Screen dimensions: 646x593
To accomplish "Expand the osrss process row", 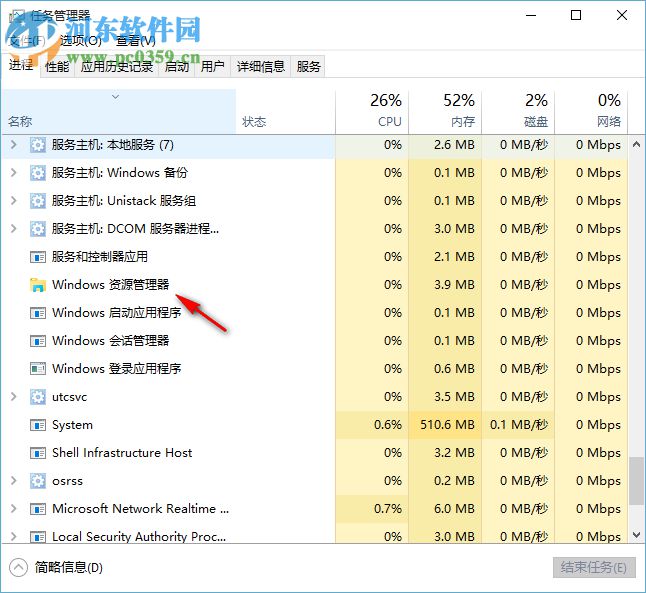I will point(14,481).
